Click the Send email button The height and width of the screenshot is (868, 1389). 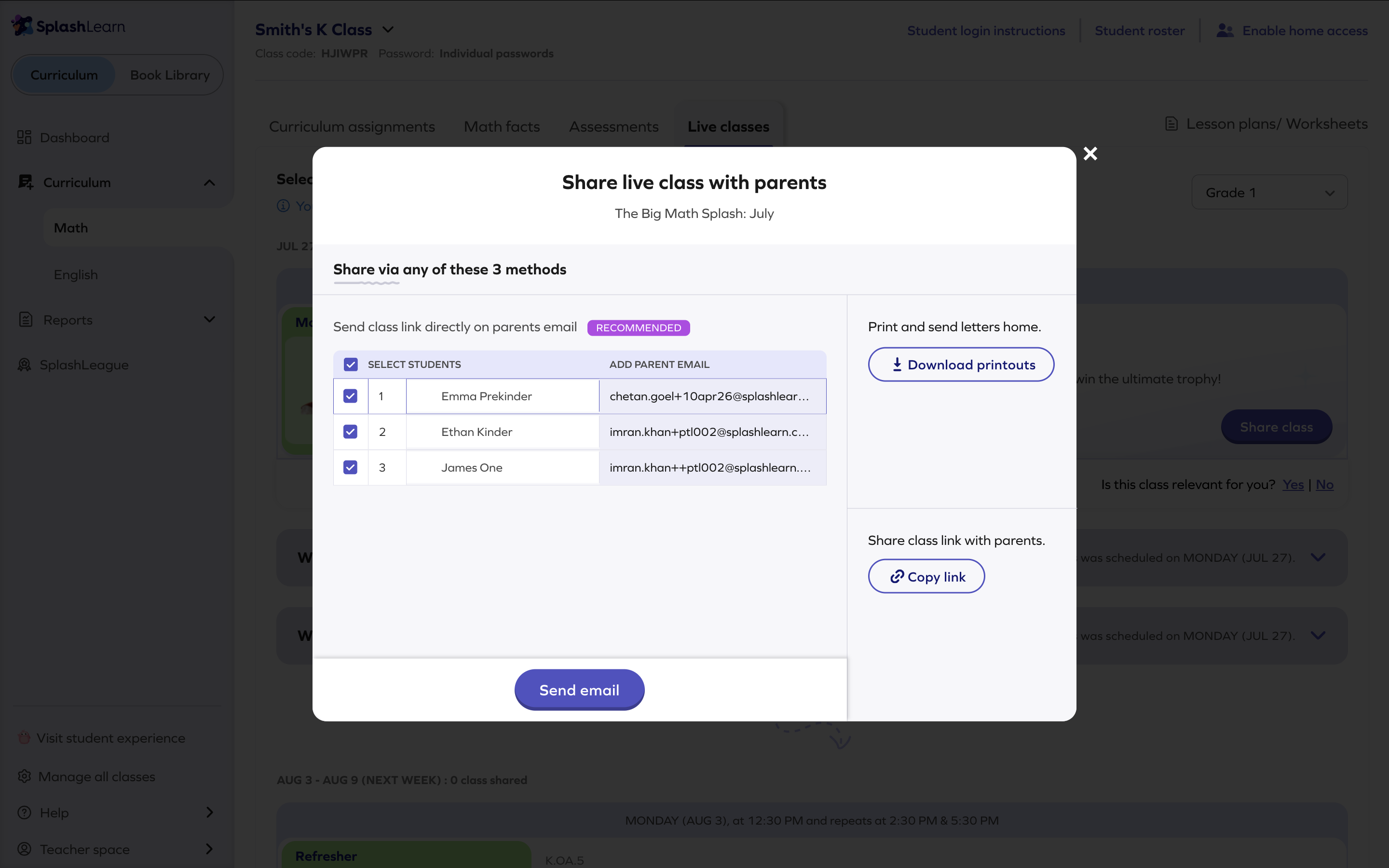pyautogui.click(x=579, y=690)
